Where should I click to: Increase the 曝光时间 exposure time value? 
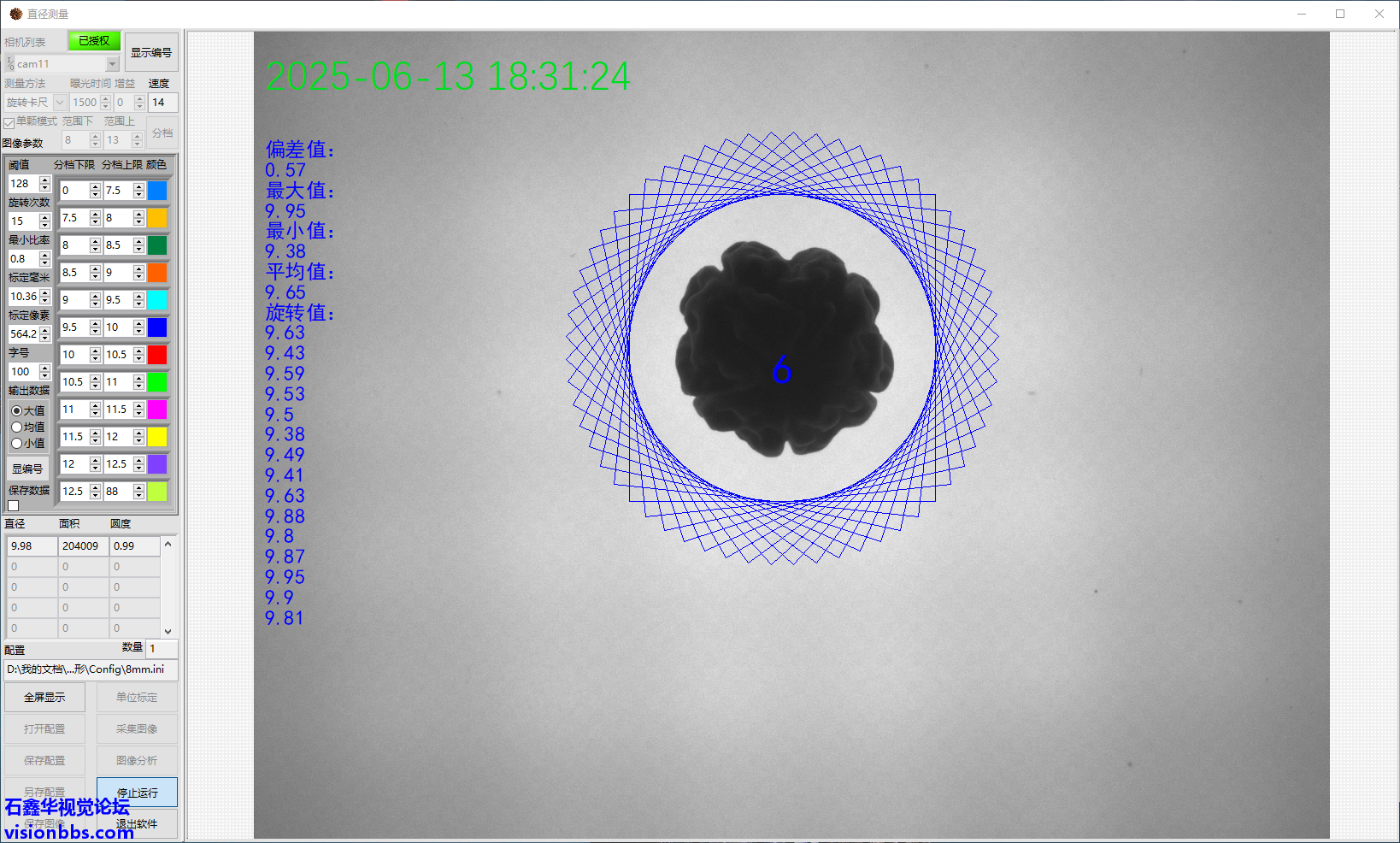[x=105, y=99]
